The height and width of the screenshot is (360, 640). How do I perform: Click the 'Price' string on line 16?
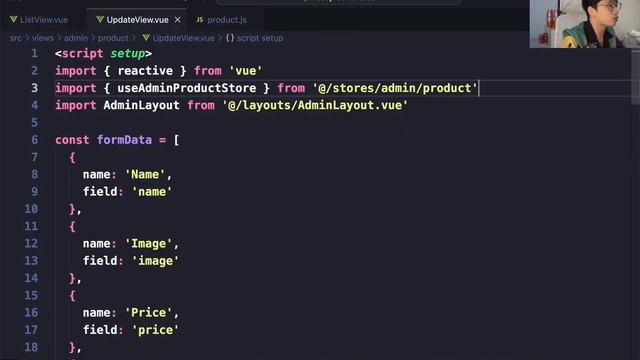coord(148,313)
